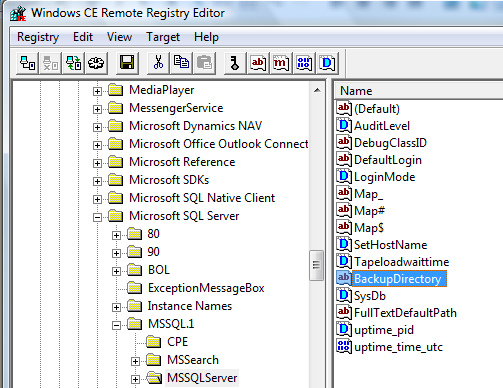The height and width of the screenshot is (388, 503).
Task: Click the DWORD icon beside SysDb
Action: click(x=344, y=295)
